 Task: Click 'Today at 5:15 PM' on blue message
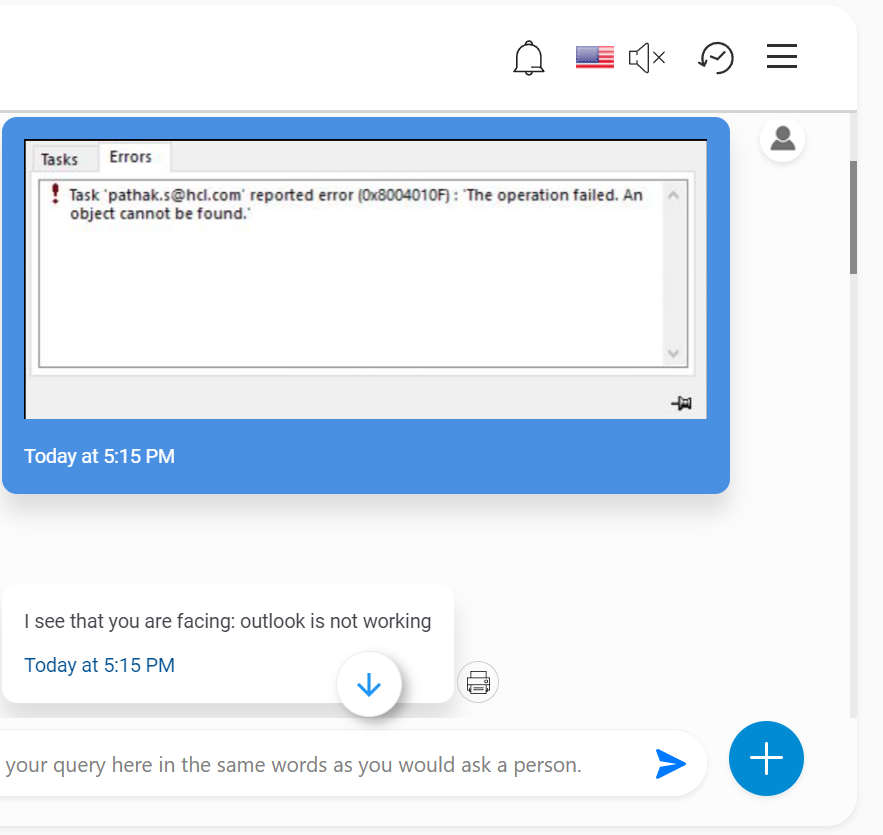[x=100, y=456]
